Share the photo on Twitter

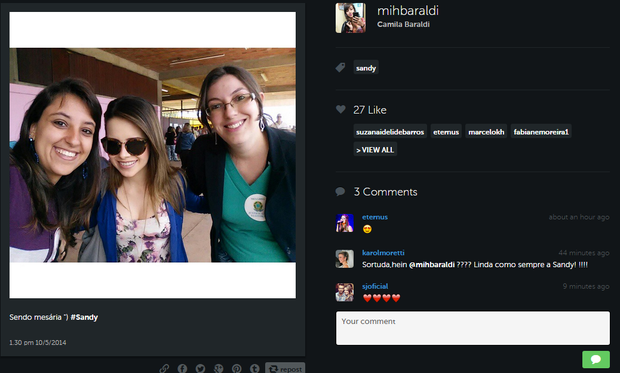point(200,368)
